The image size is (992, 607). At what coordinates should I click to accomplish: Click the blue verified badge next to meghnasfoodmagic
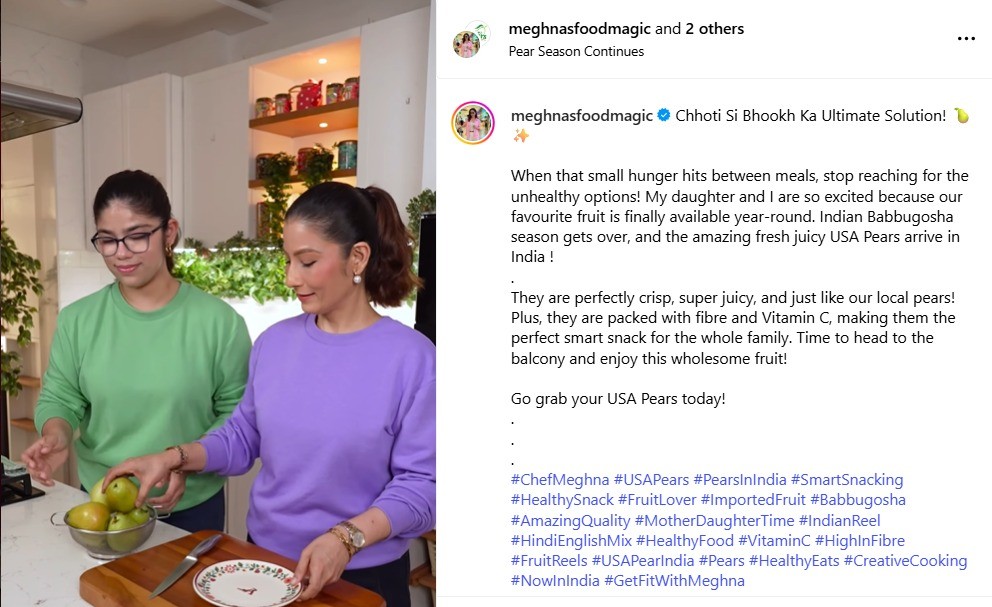tap(664, 115)
